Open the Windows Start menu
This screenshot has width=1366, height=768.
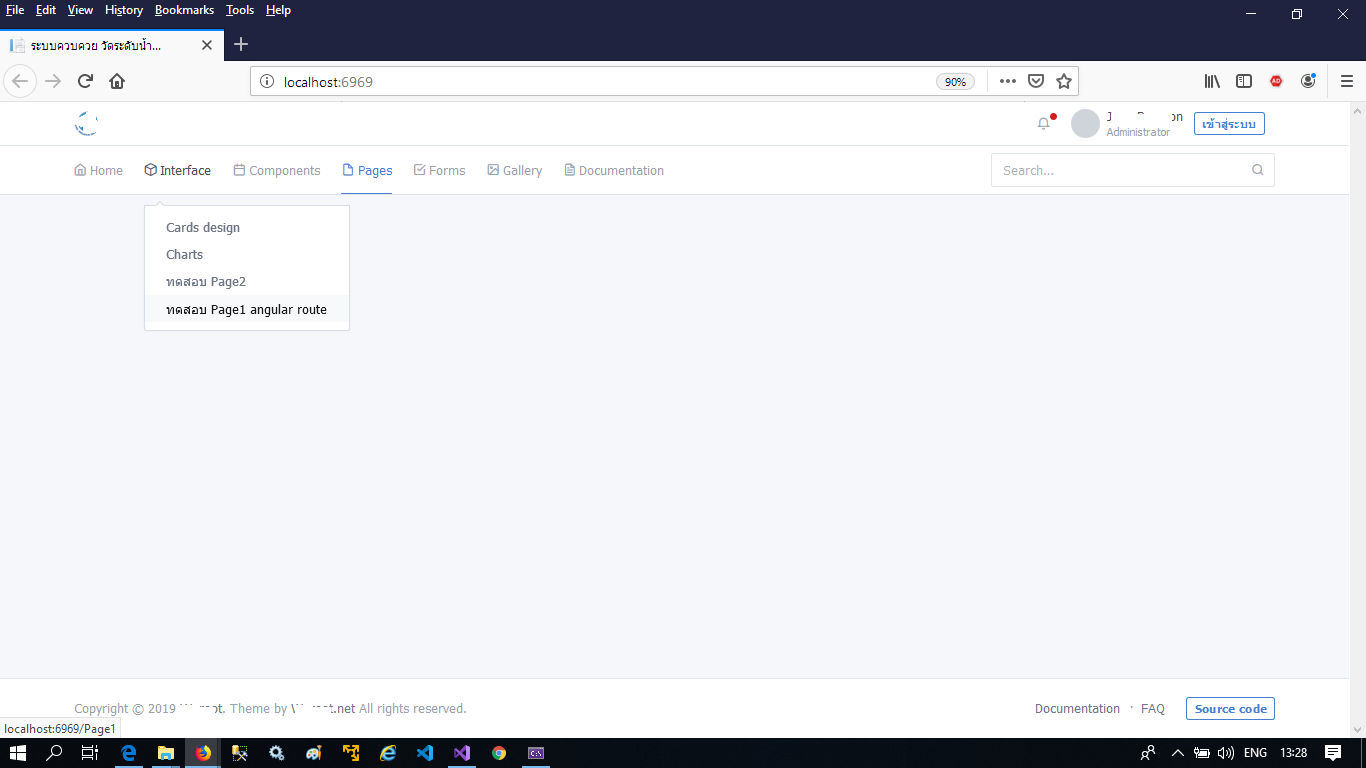[17, 753]
